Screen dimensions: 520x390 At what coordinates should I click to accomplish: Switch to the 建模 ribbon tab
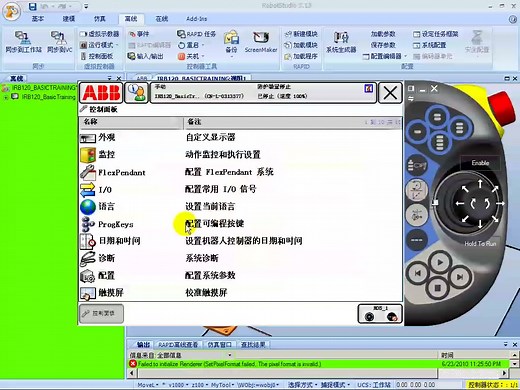[x=69, y=19]
